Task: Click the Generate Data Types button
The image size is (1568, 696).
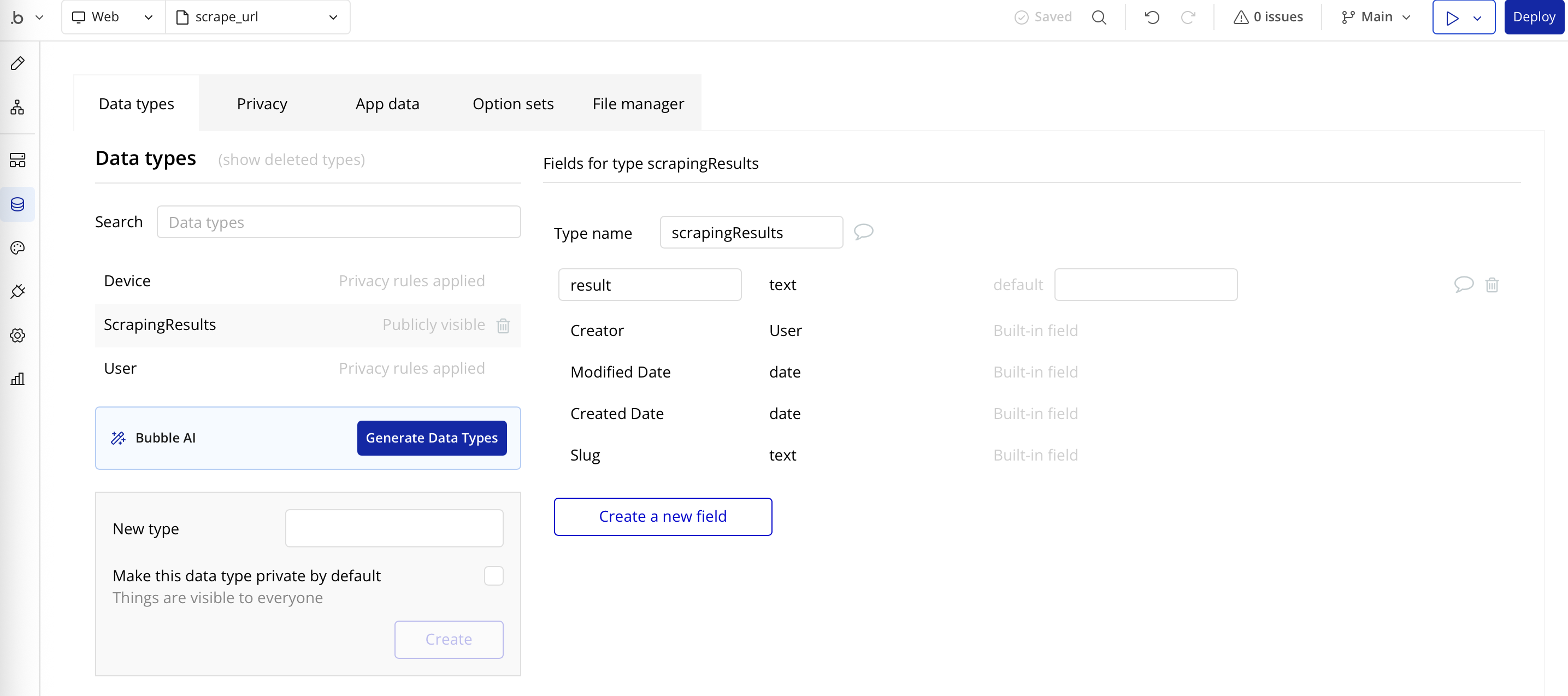Action: pyautogui.click(x=432, y=437)
